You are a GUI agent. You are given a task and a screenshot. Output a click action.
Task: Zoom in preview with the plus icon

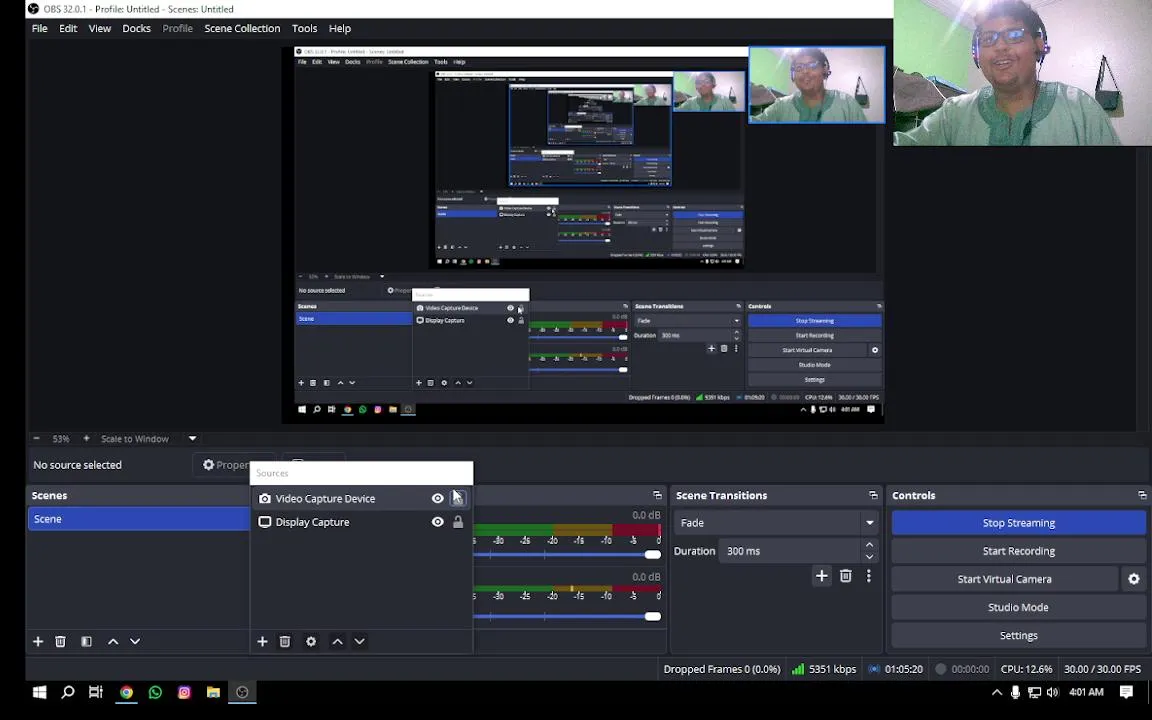click(86, 438)
